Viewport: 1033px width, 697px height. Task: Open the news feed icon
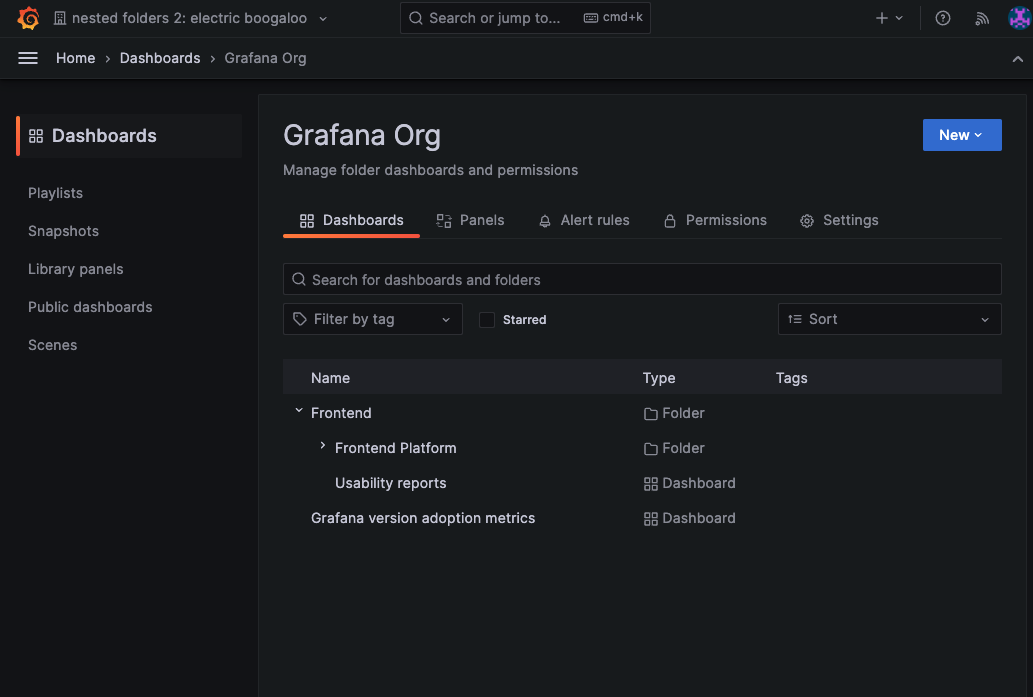coord(982,17)
